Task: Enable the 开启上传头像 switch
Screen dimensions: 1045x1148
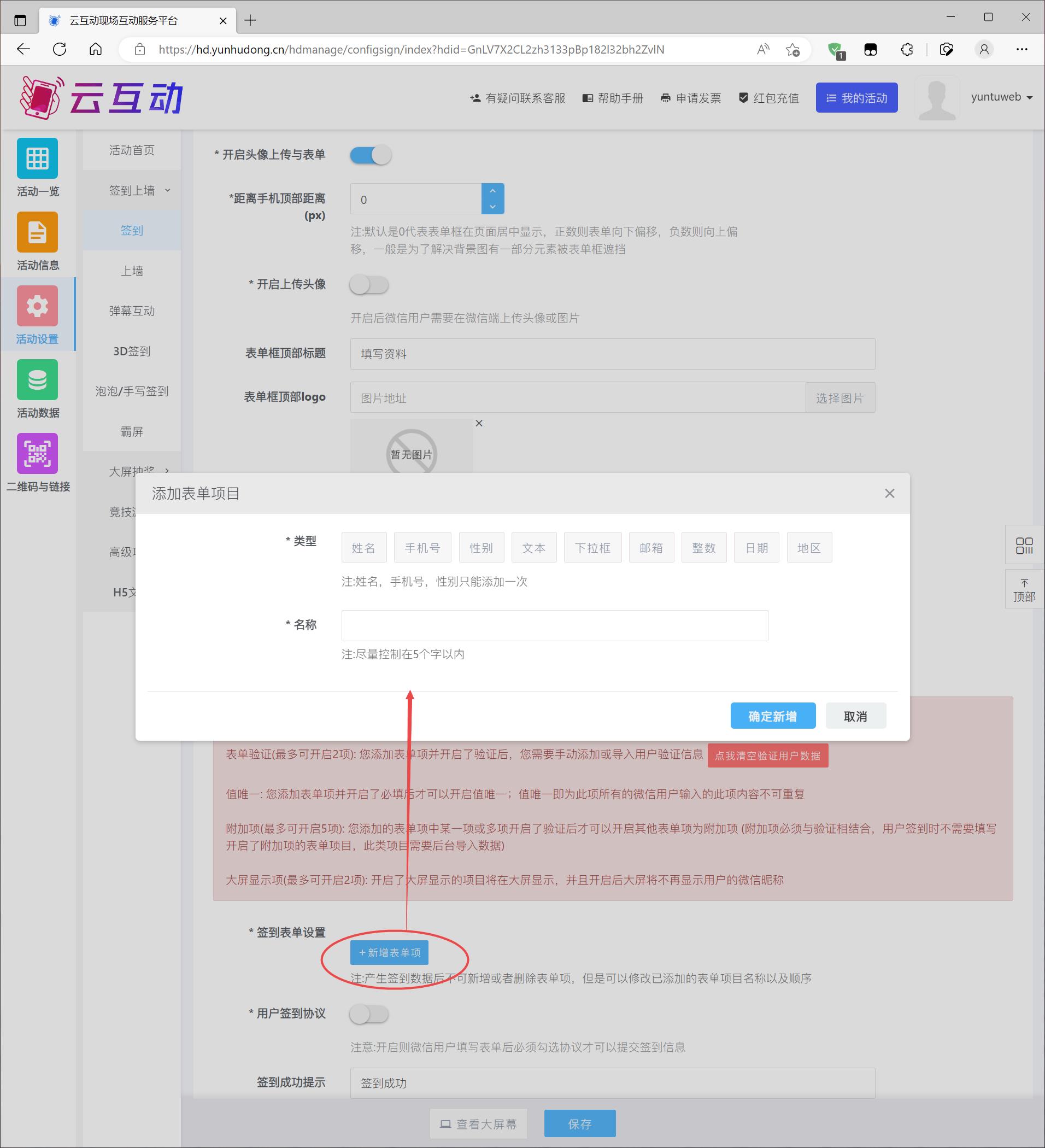Action: (x=369, y=285)
